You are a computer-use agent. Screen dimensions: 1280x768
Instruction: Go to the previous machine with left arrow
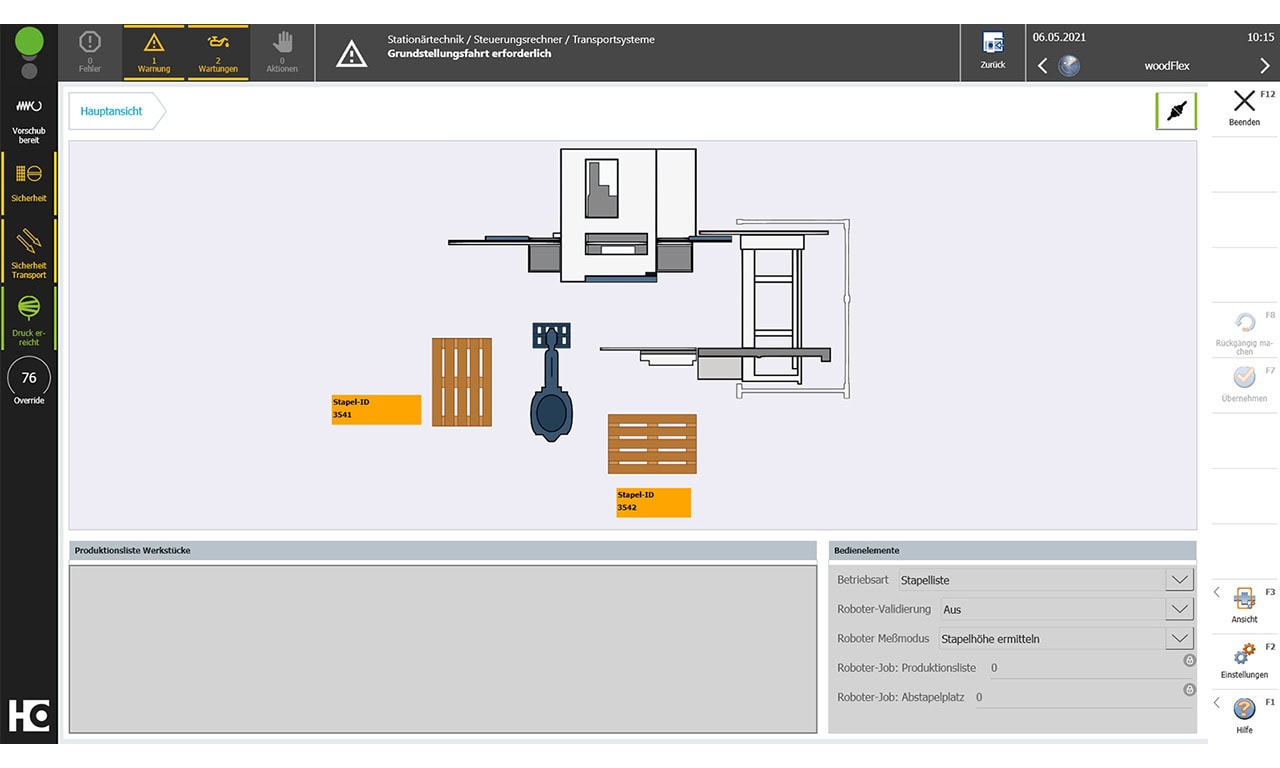click(x=1043, y=66)
